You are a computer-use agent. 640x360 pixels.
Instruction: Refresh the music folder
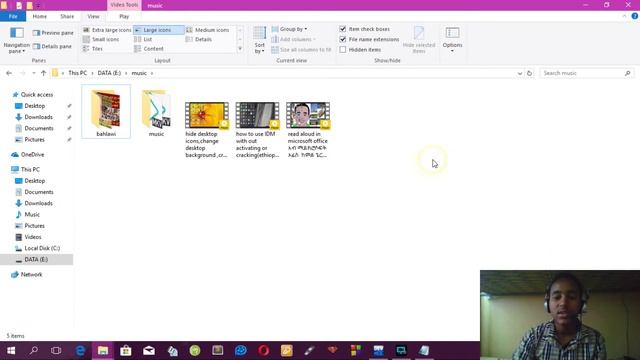click(x=529, y=73)
